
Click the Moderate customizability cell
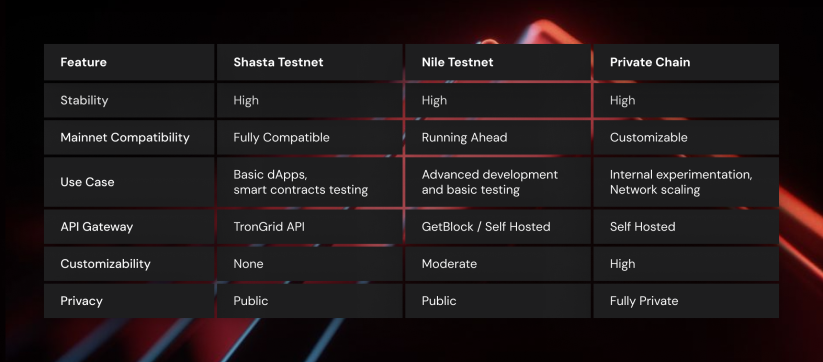pyautogui.click(x=498, y=264)
